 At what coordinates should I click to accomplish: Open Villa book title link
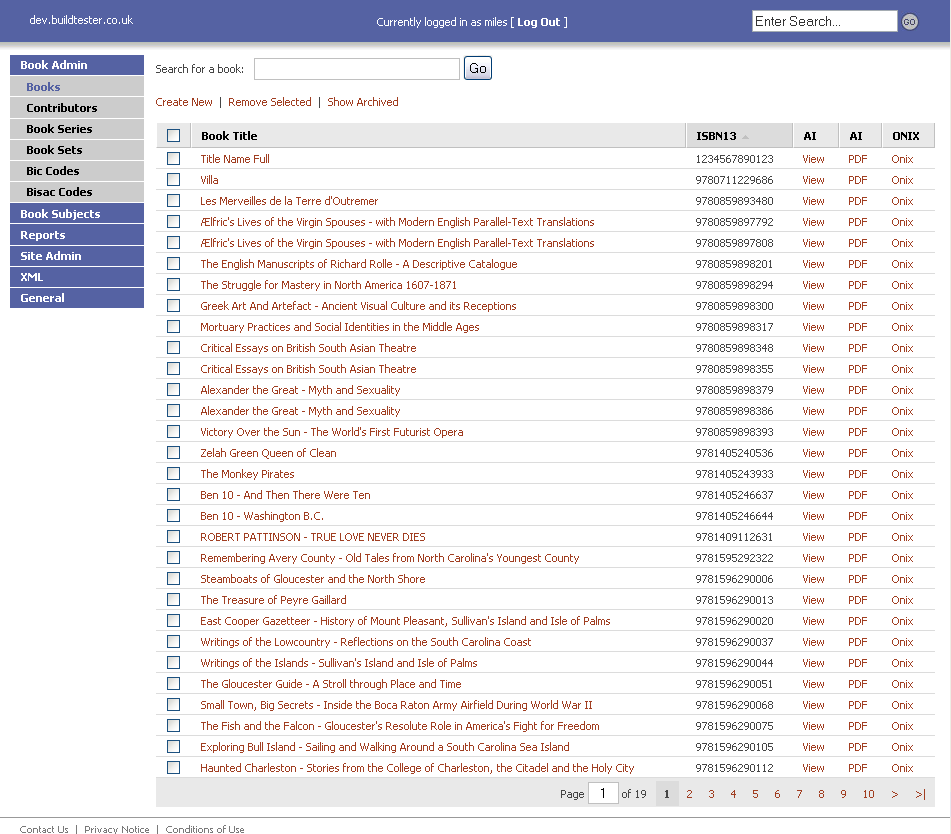click(x=209, y=180)
